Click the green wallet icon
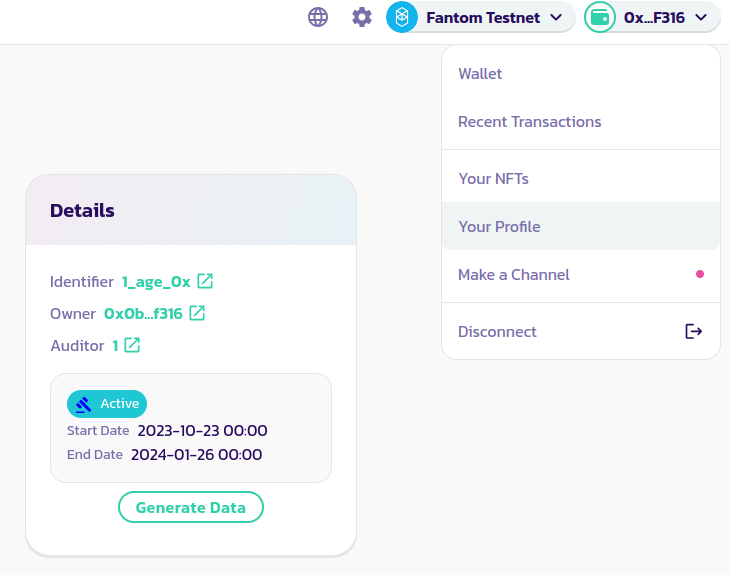 click(600, 17)
